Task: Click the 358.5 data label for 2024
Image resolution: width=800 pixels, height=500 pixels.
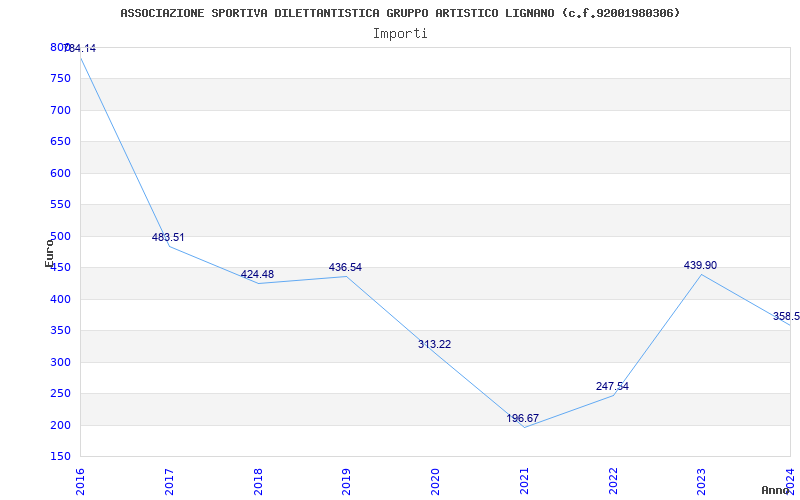Action: click(x=786, y=316)
